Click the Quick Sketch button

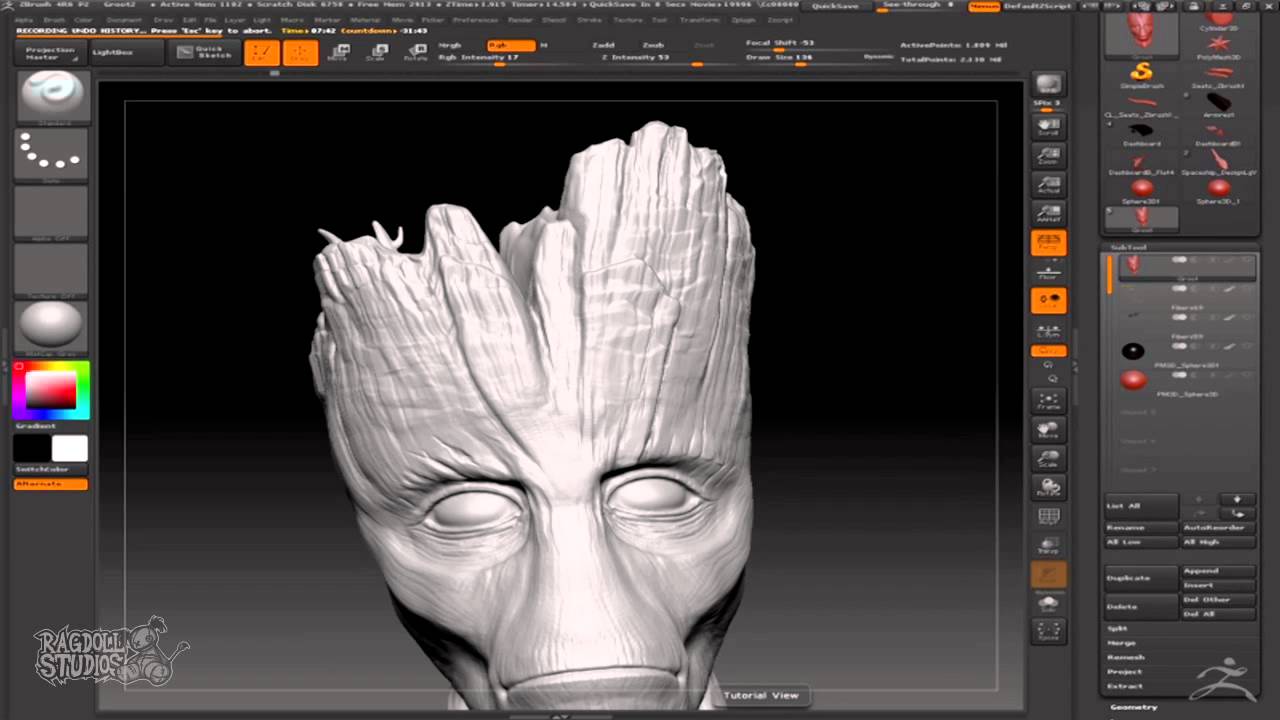204,53
